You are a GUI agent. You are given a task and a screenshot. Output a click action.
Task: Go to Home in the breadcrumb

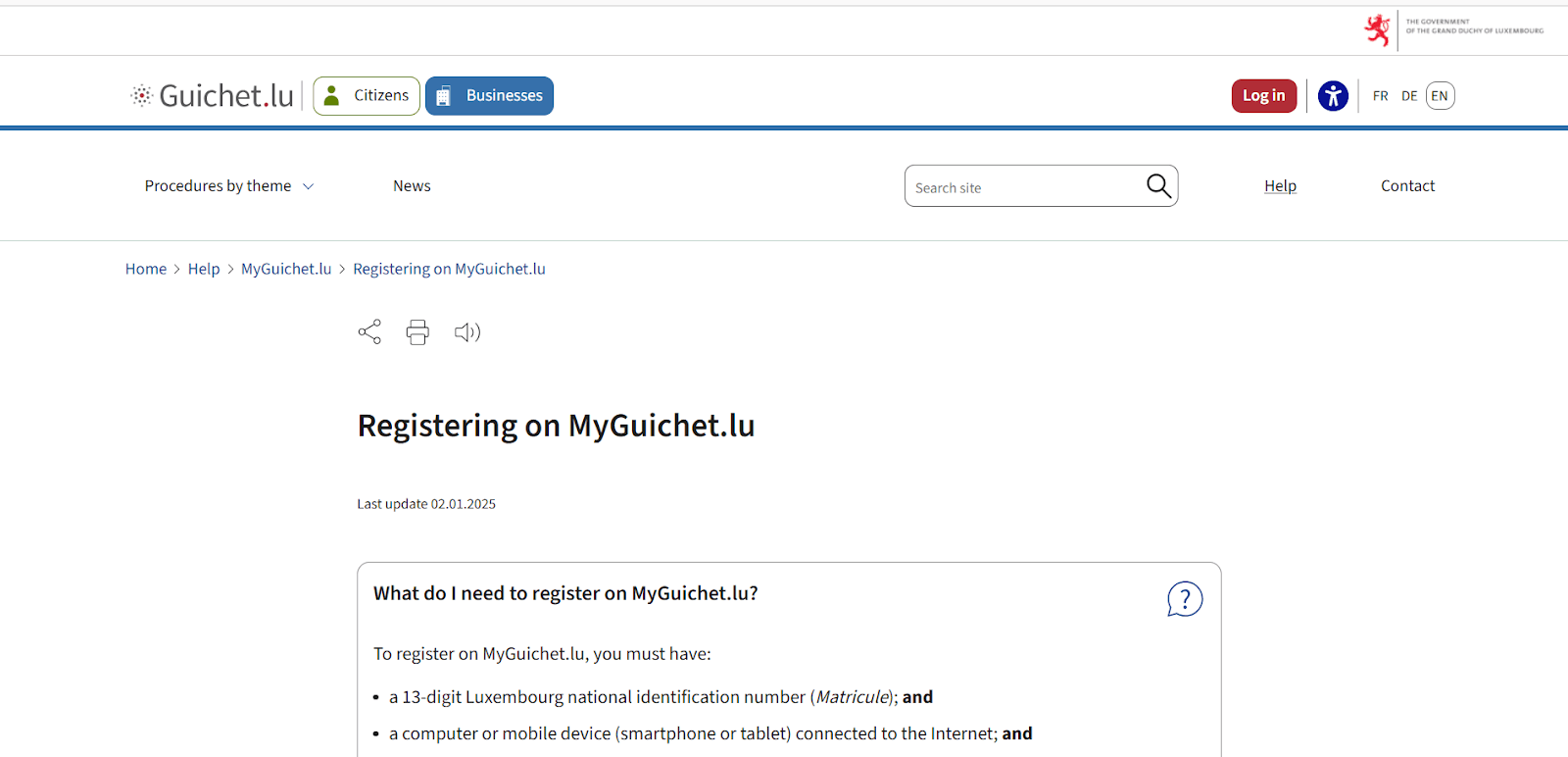pyautogui.click(x=146, y=269)
